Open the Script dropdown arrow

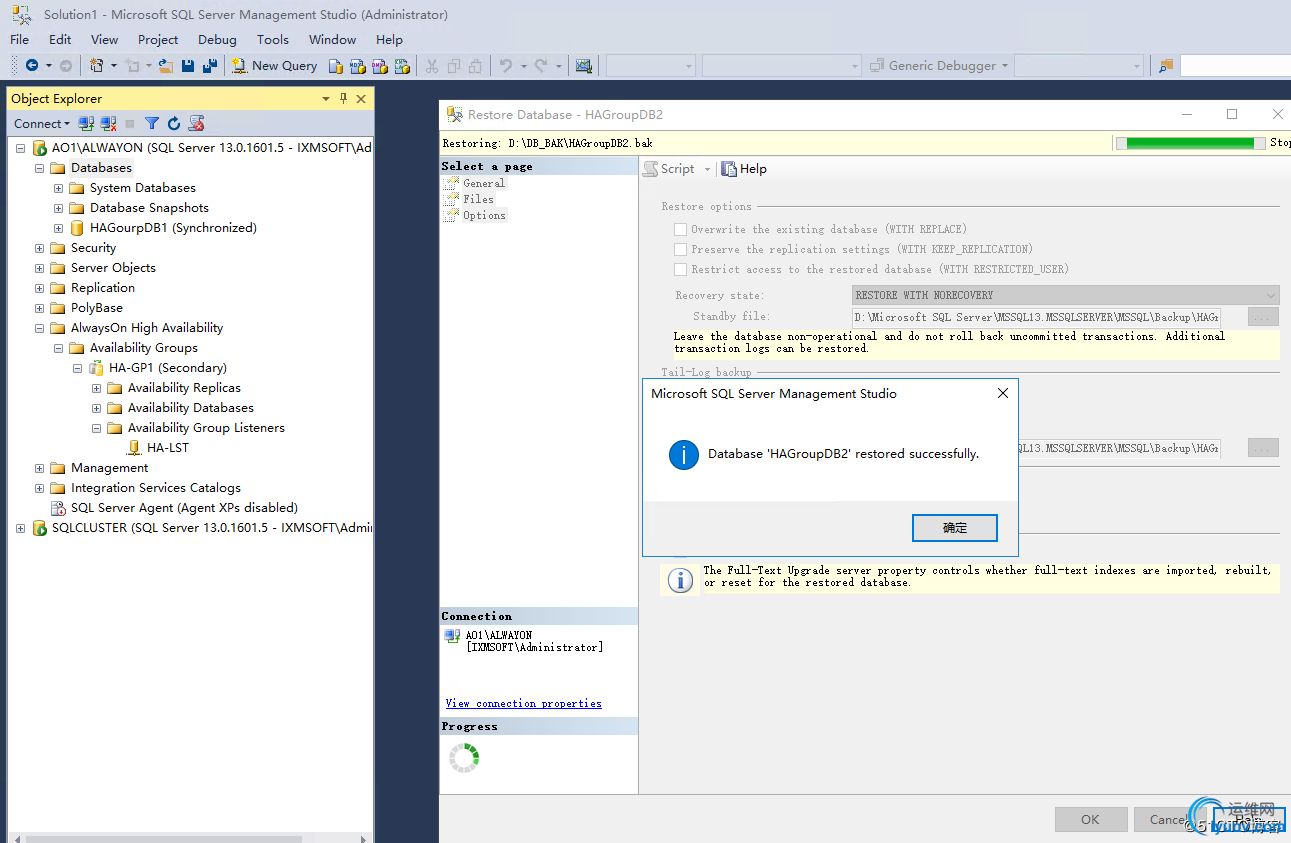click(x=707, y=169)
